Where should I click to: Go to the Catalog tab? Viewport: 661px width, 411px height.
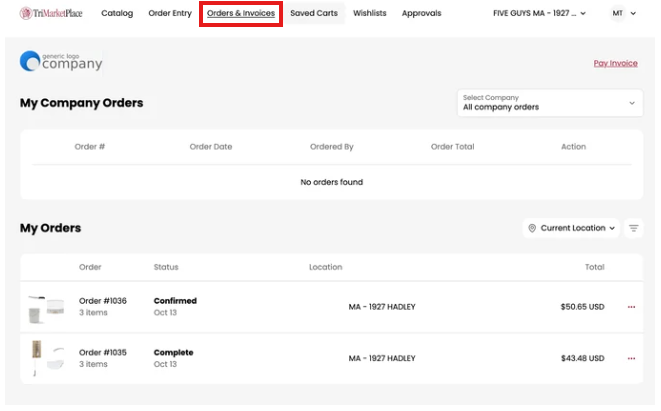click(117, 14)
